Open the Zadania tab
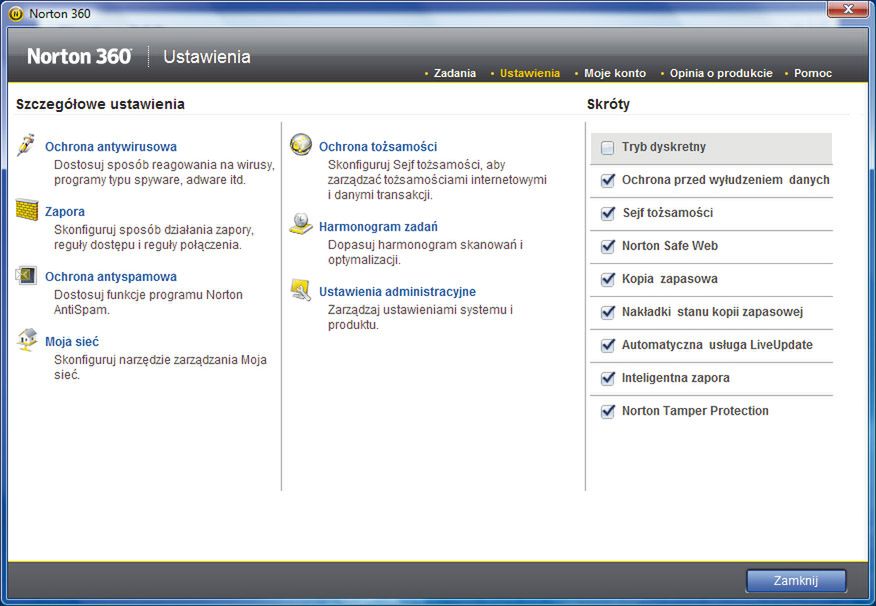Viewport: 876px width, 606px height. click(x=454, y=73)
